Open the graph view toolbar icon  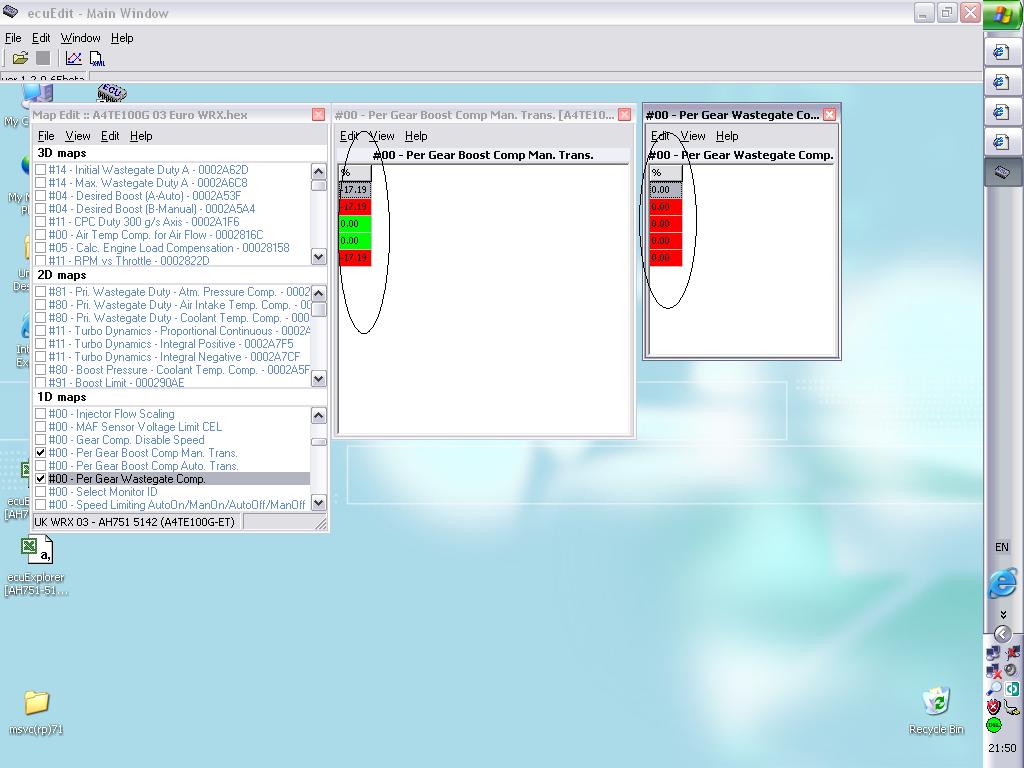click(x=74, y=58)
